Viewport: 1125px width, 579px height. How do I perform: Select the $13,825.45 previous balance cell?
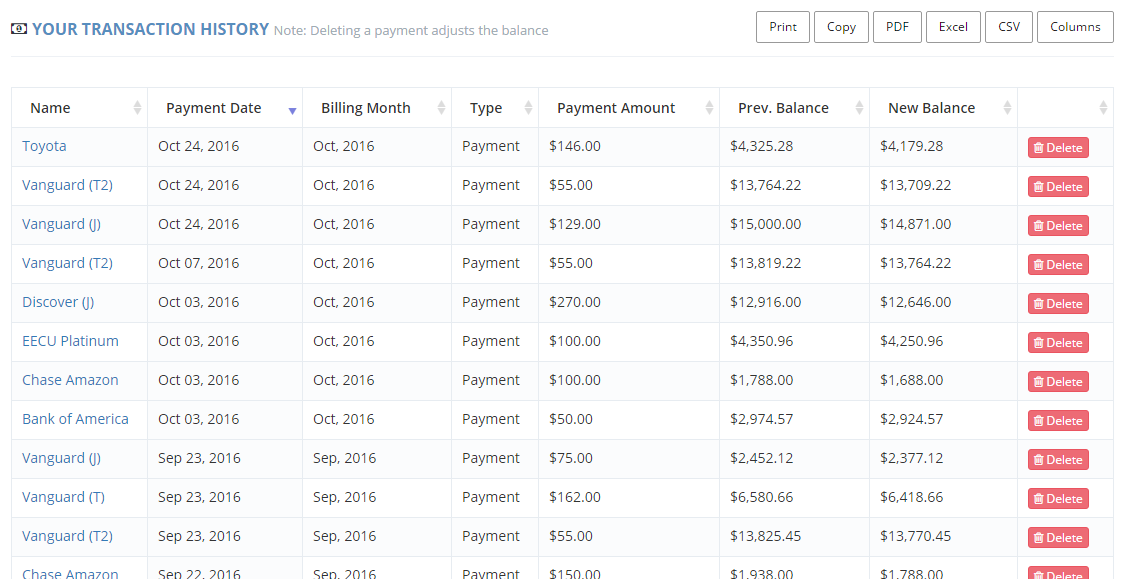pos(794,536)
